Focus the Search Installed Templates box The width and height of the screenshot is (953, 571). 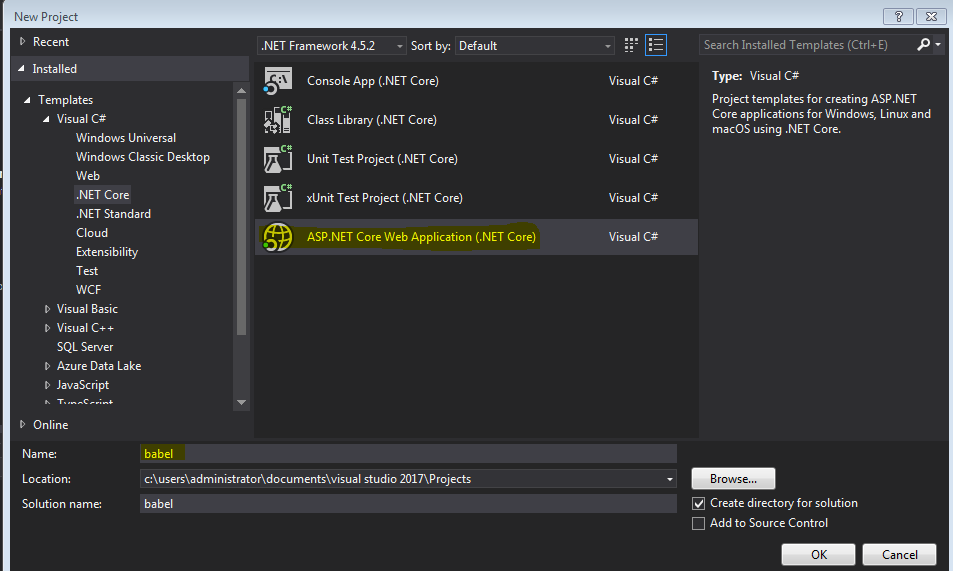(807, 44)
